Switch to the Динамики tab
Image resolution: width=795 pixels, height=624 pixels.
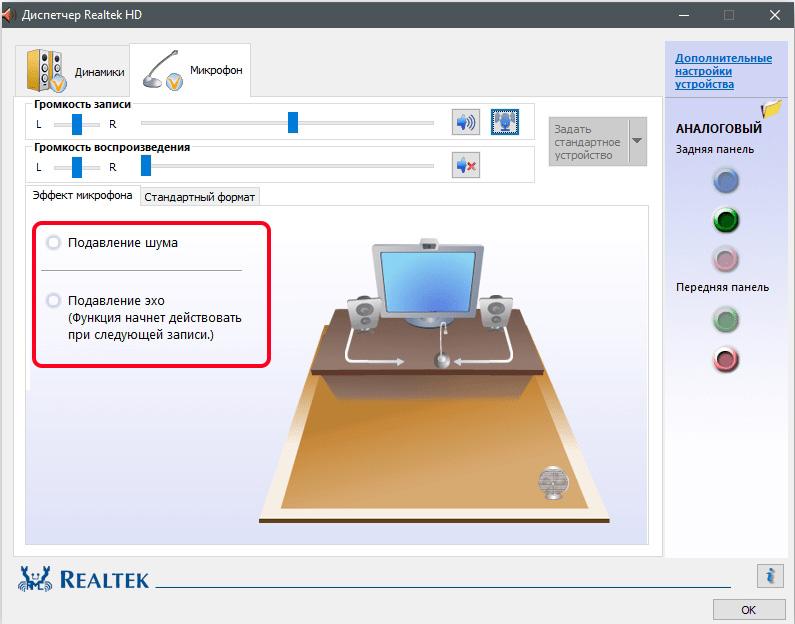point(73,70)
